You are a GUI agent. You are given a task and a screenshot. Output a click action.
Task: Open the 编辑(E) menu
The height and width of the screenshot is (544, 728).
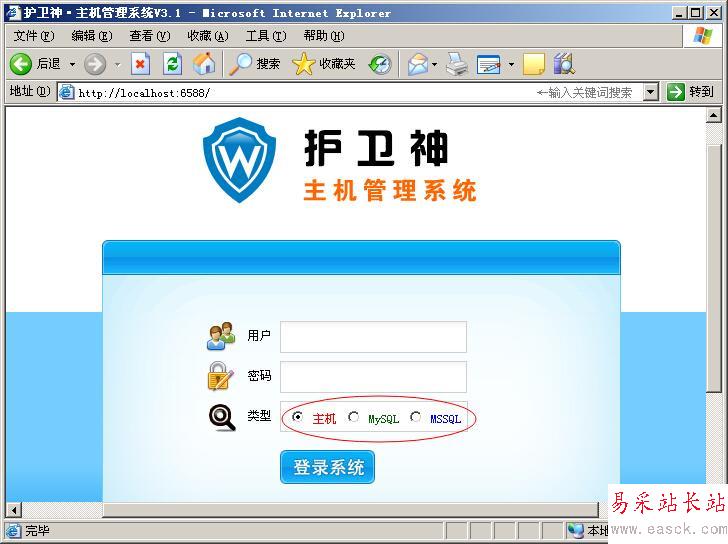click(92, 36)
